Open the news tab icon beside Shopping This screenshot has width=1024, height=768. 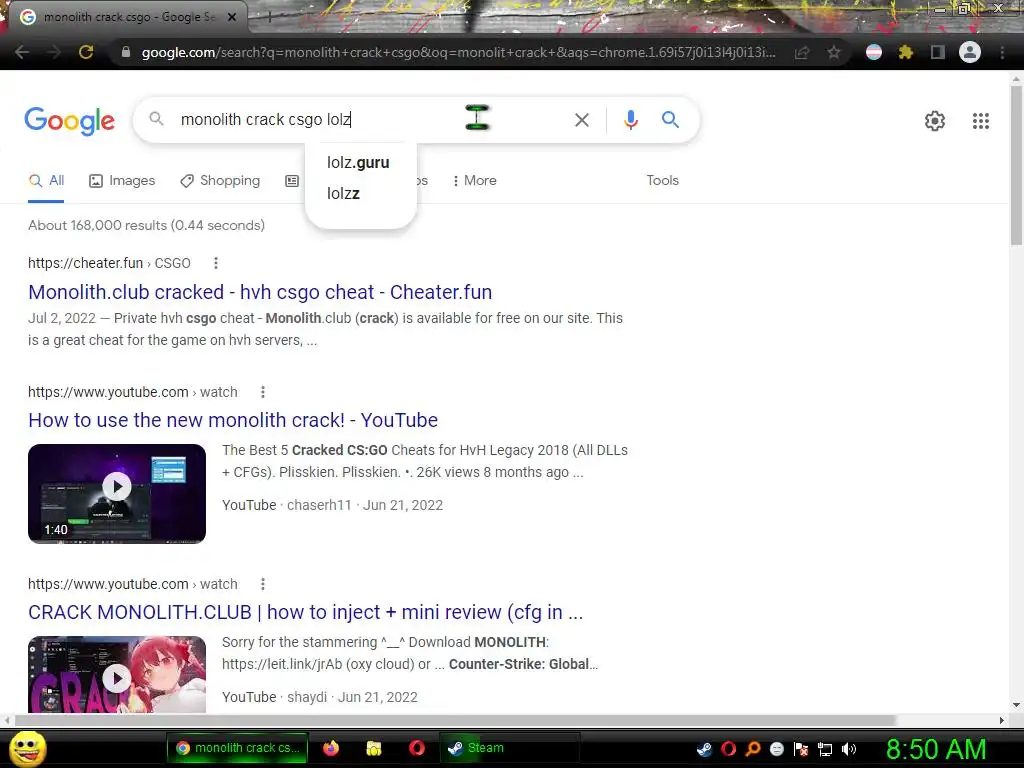[x=292, y=181]
